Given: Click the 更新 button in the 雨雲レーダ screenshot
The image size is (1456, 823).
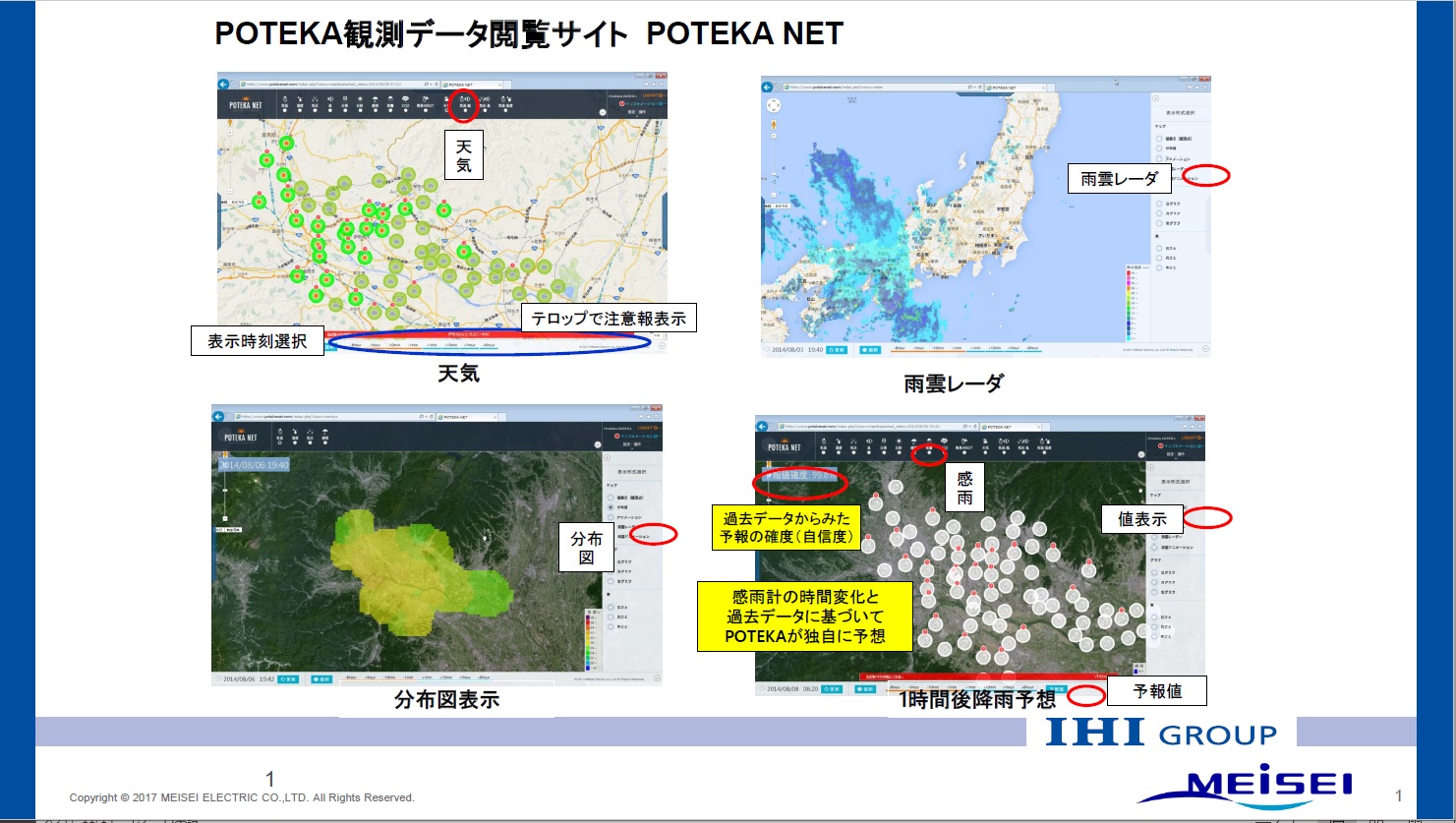Looking at the screenshot, I should [837, 350].
